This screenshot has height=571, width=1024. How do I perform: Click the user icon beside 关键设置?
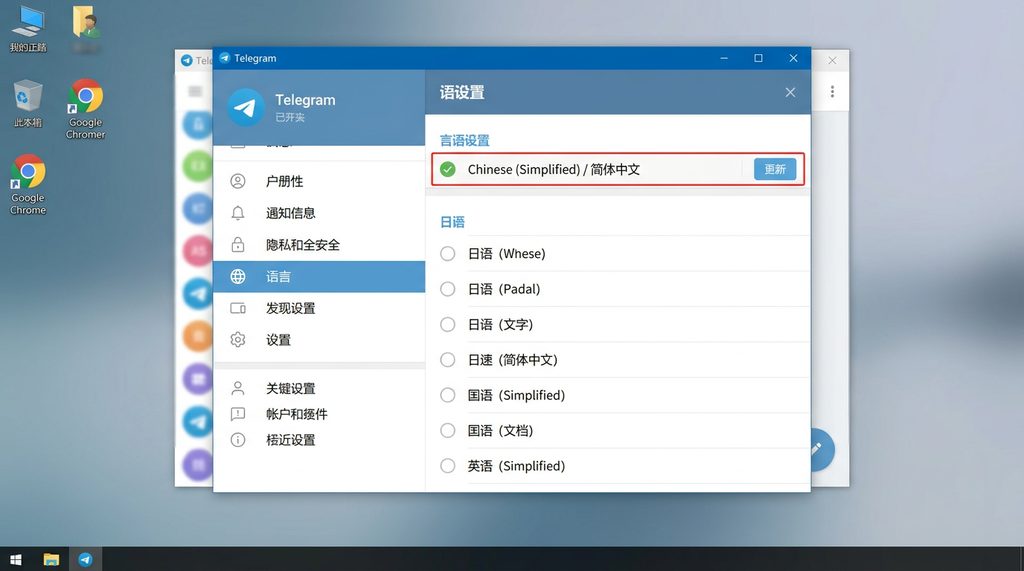pos(238,388)
